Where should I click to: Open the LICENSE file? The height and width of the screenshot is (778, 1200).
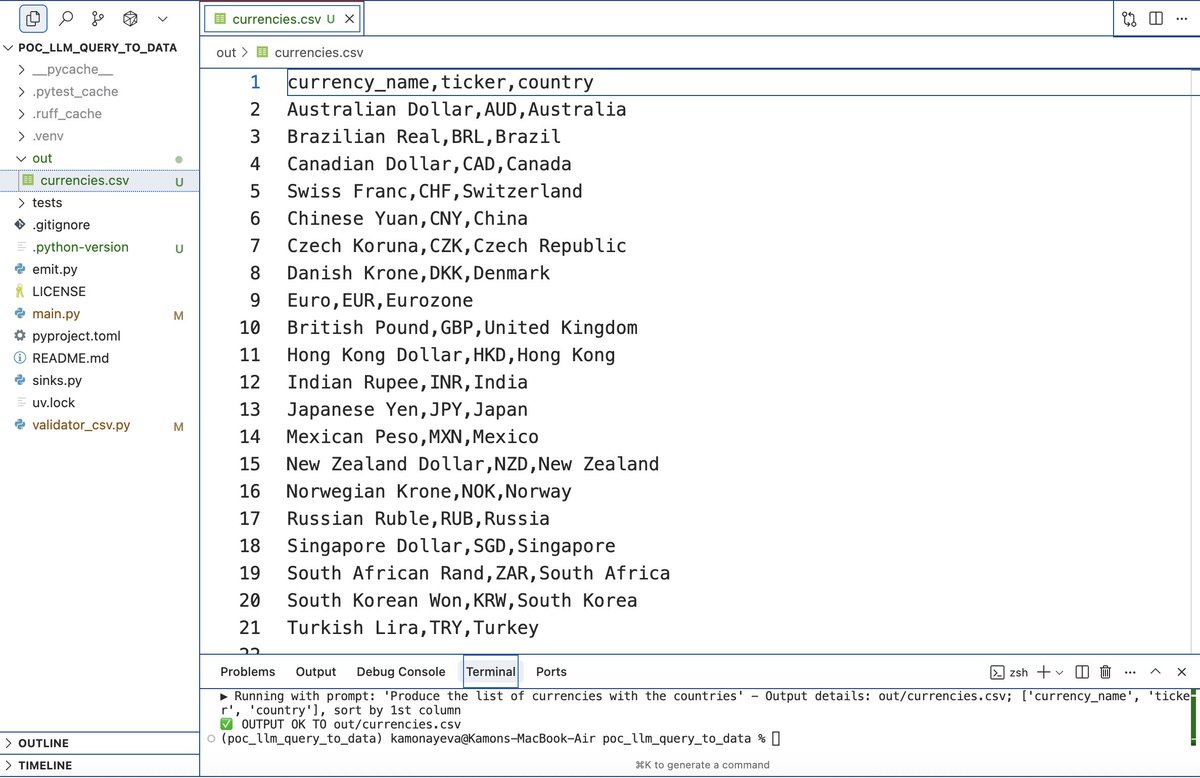coord(59,291)
